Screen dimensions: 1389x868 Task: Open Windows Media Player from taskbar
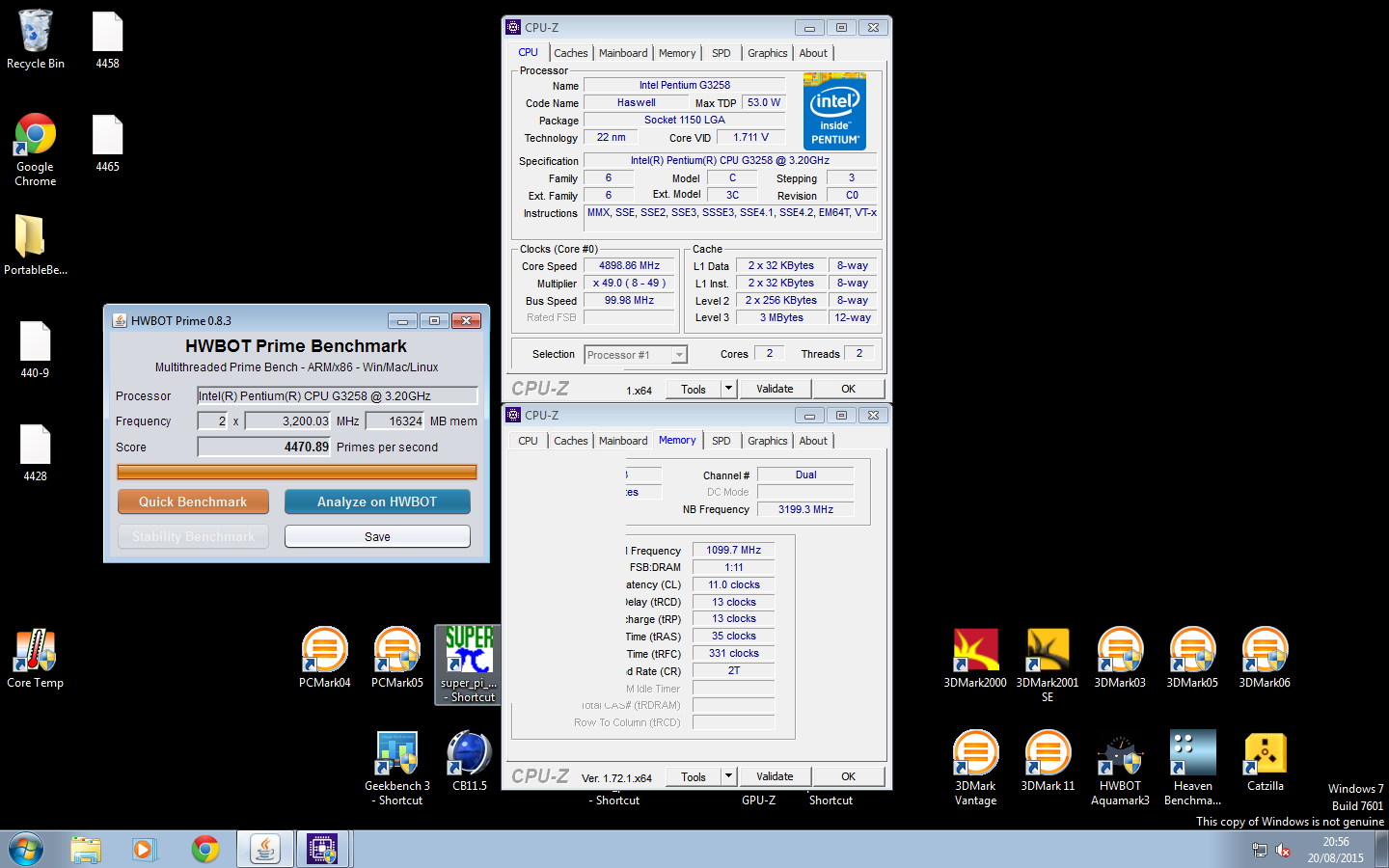click(x=145, y=850)
